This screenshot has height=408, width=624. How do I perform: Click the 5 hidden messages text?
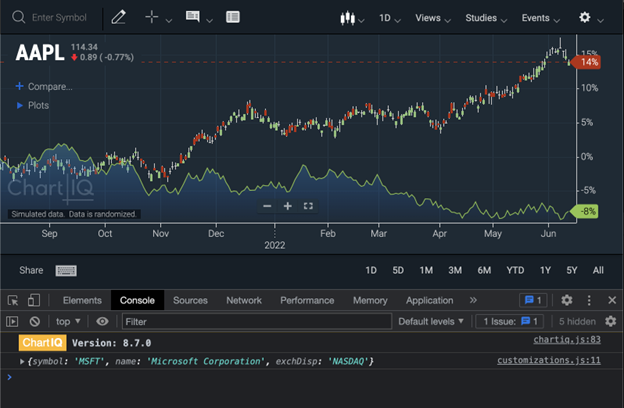pos(577,321)
